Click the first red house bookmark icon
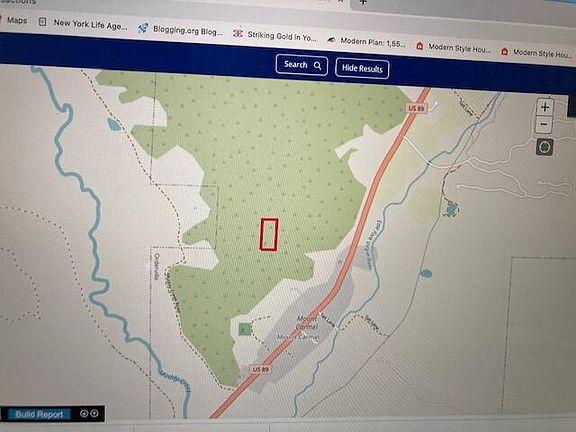Screen dimensions: 576x432 (420, 46)
